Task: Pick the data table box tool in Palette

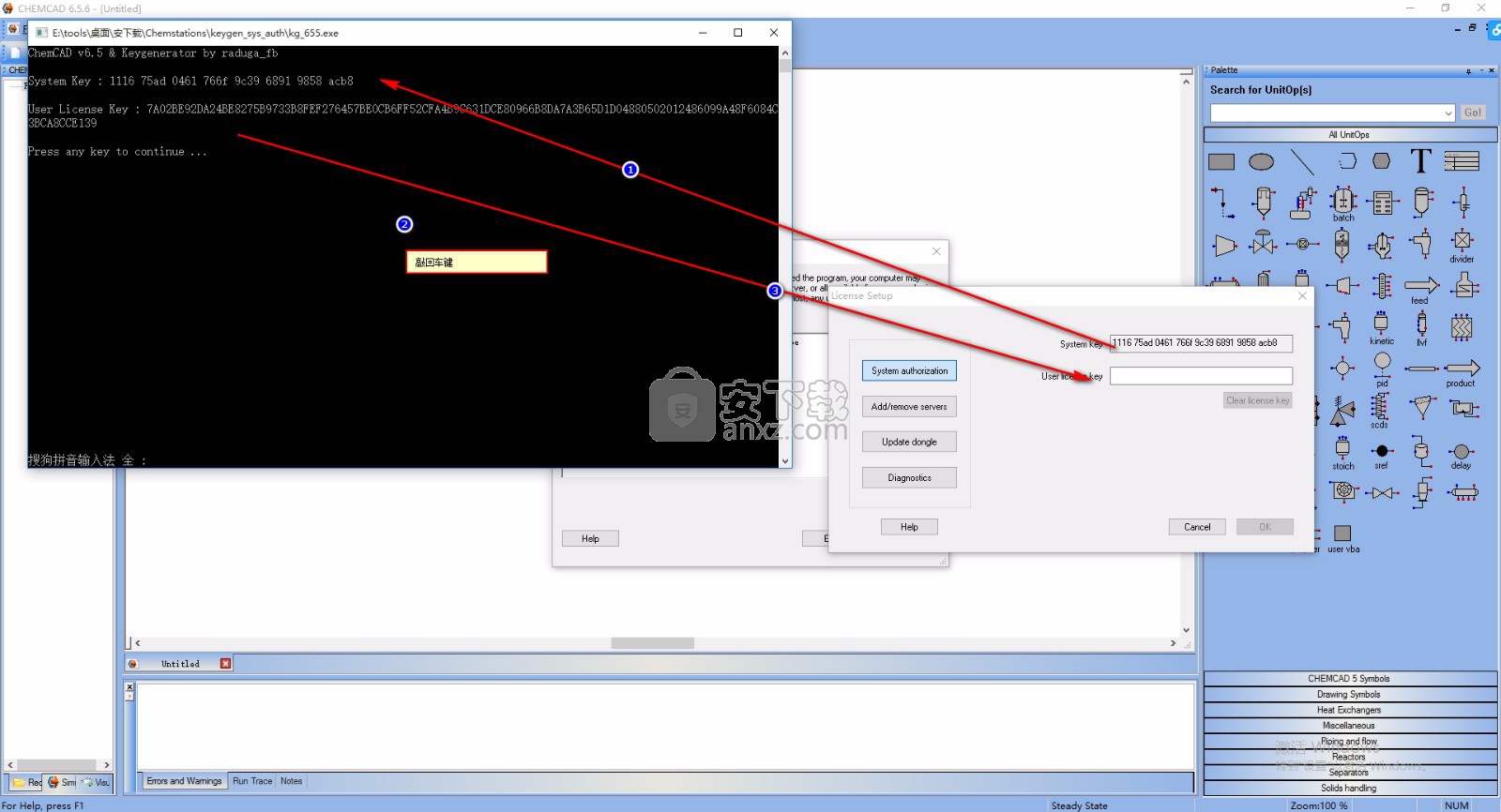Action: point(1462,161)
